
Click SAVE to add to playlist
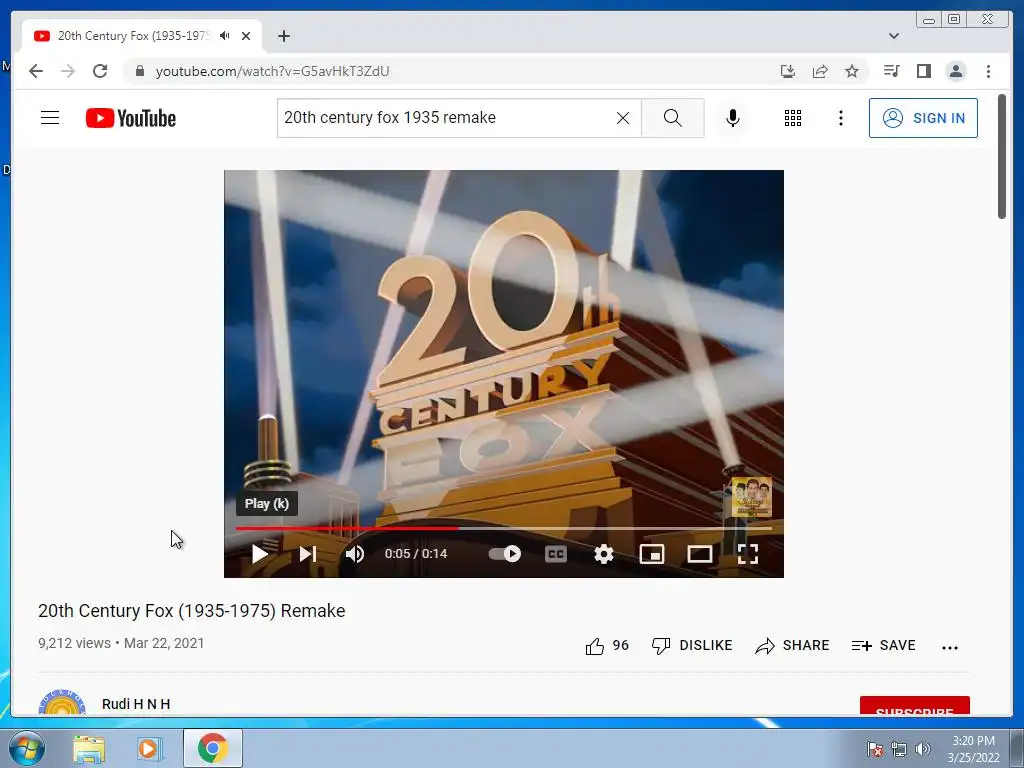[x=884, y=645]
